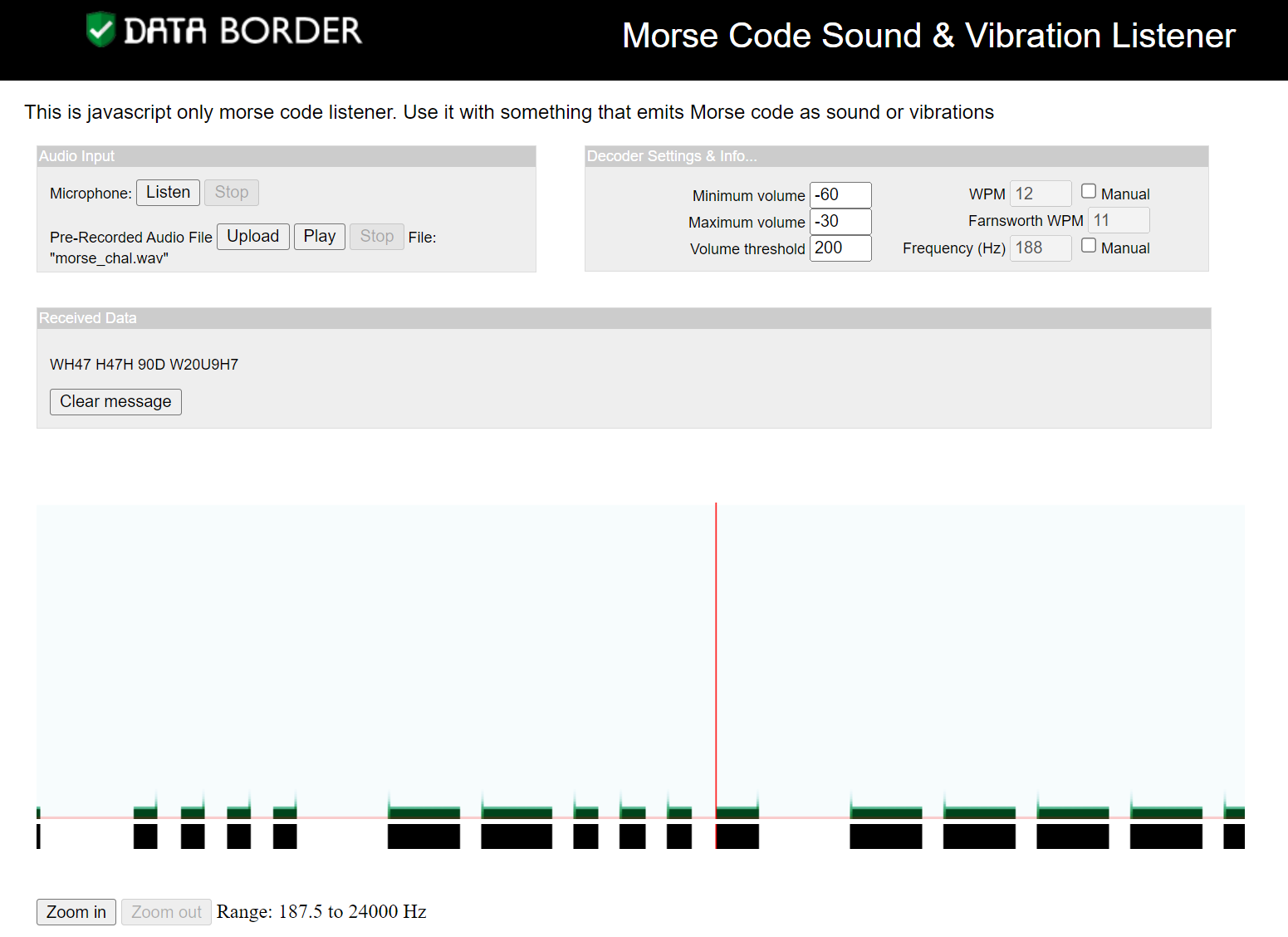Click the WPM value field
Image resolution: width=1288 pixels, height=937 pixels.
pos(1040,194)
